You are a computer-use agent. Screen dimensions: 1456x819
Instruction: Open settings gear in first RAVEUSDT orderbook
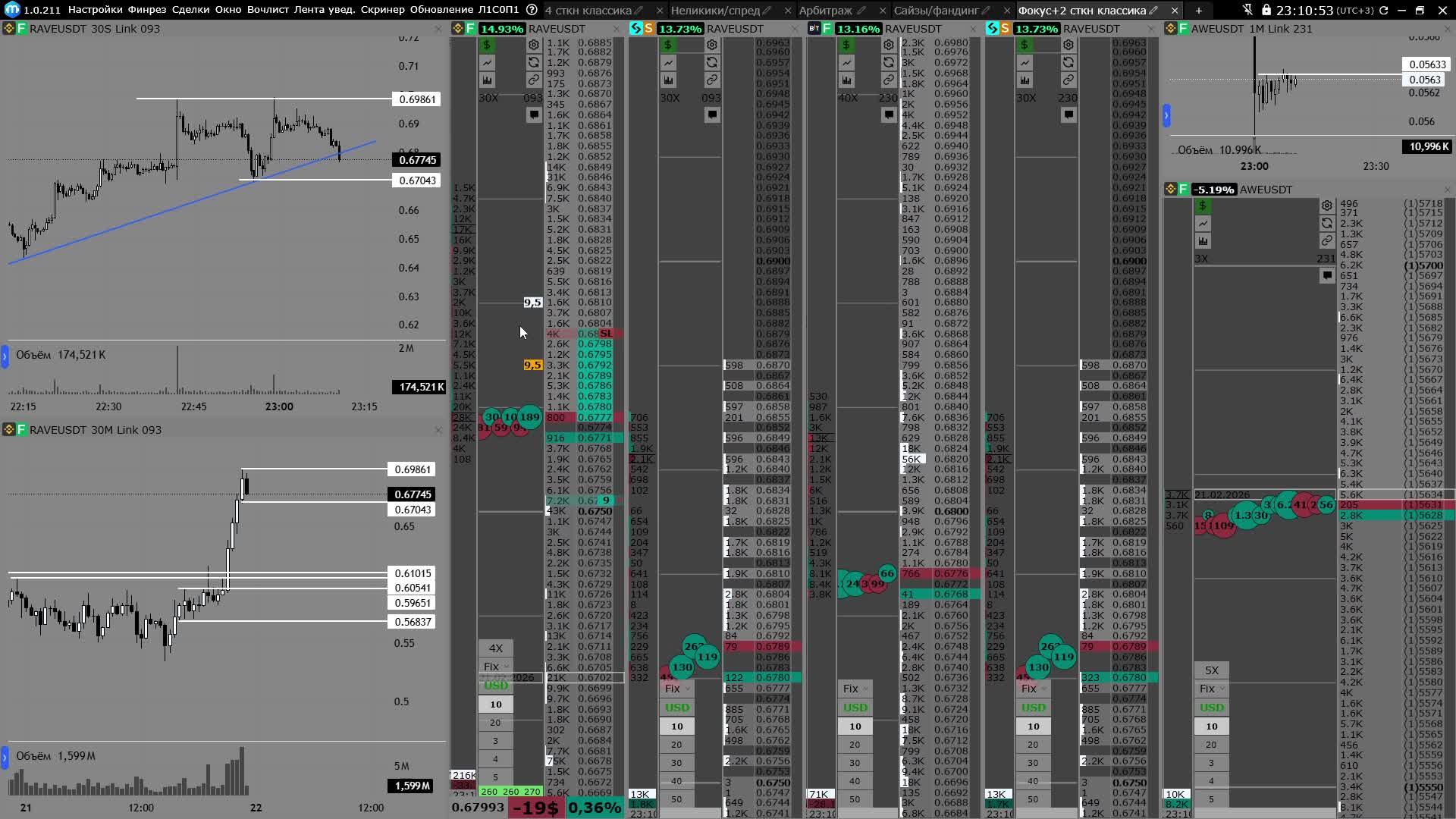coord(533,45)
